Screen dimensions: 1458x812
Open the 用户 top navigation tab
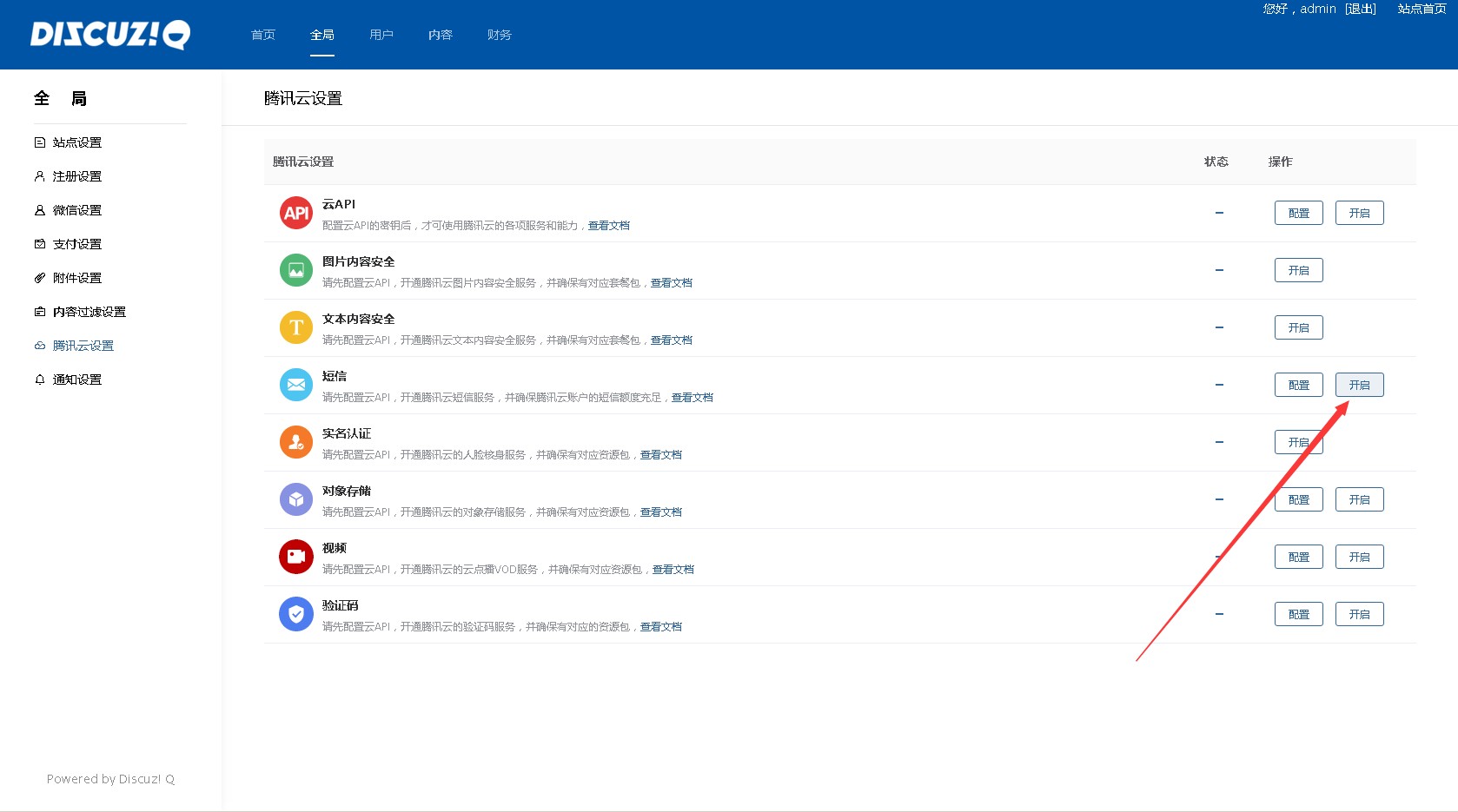pos(381,35)
